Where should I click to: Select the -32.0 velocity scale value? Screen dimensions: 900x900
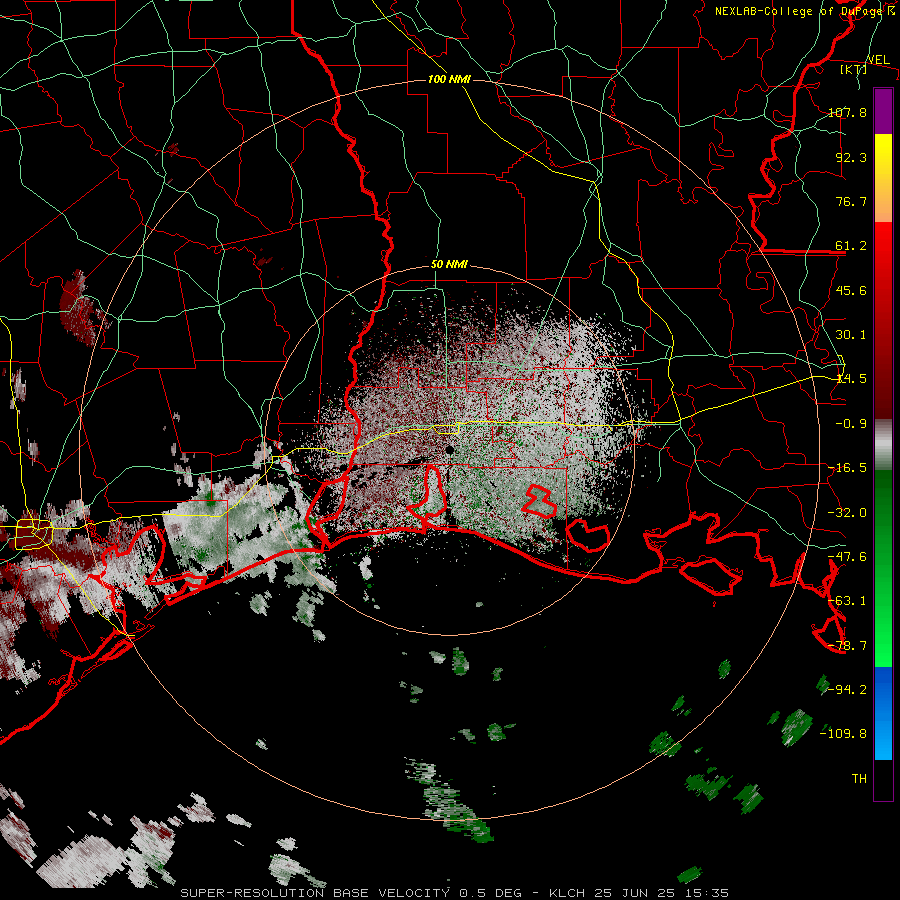pyautogui.click(x=848, y=512)
